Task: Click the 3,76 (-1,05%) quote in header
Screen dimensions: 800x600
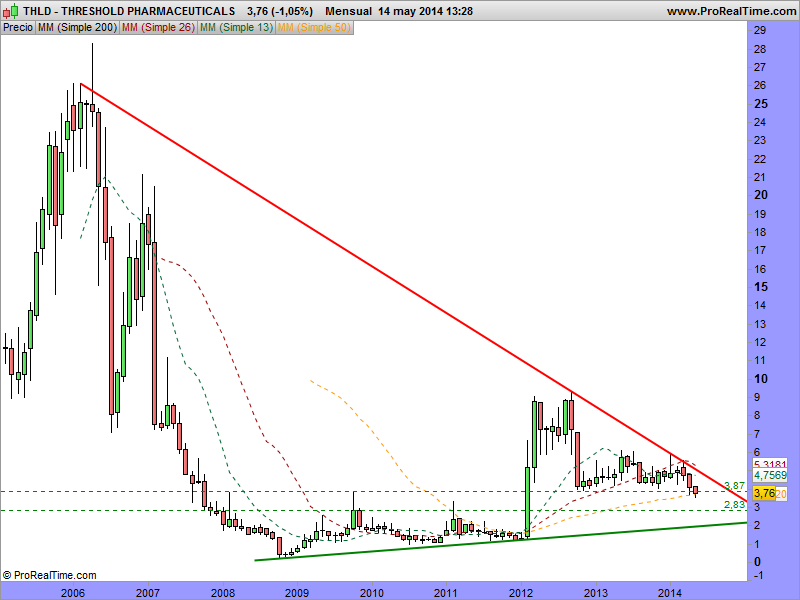Action: [280, 11]
